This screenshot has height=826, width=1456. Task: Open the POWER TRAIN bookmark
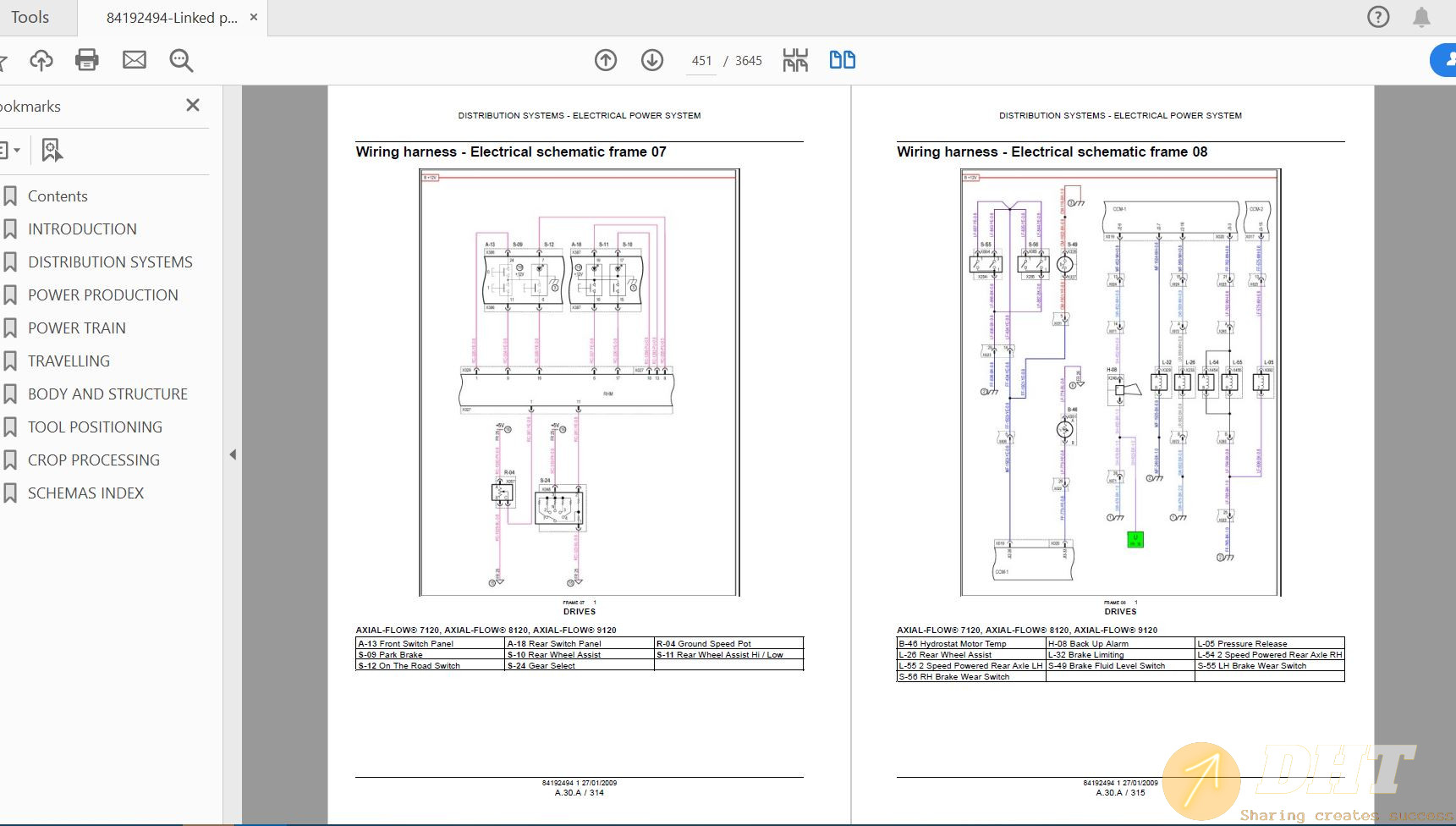tap(76, 328)
